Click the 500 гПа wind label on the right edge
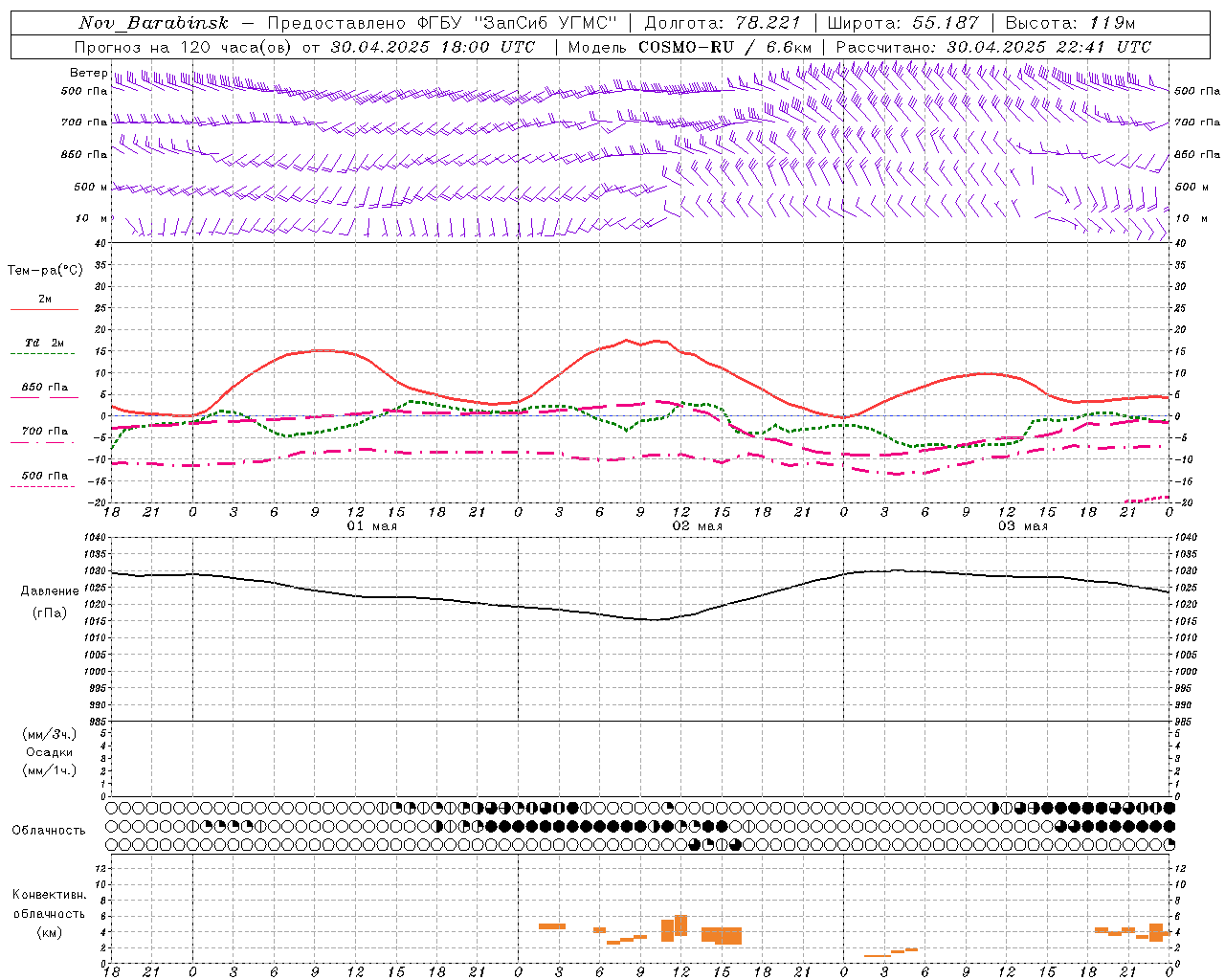The width and height of the screenshot is (1225, 980). pyautogui.click(x=1197, y=91)
